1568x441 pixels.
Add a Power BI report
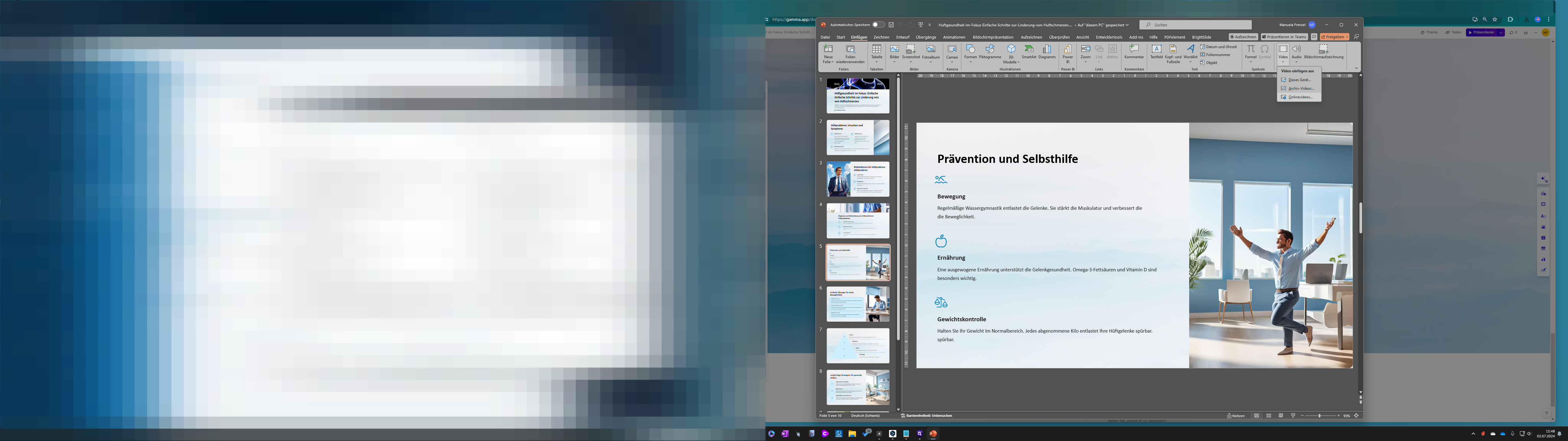(x=1068, y=54)
